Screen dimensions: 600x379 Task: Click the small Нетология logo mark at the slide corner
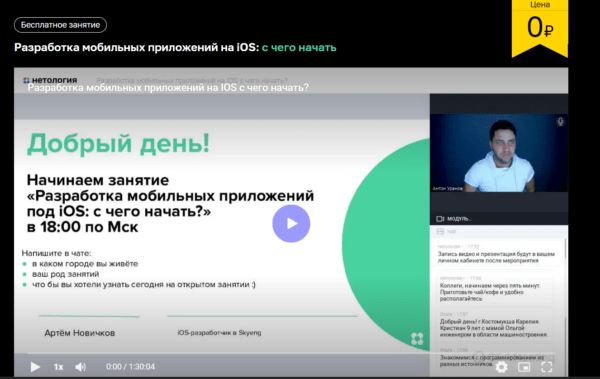click(417, 339)
